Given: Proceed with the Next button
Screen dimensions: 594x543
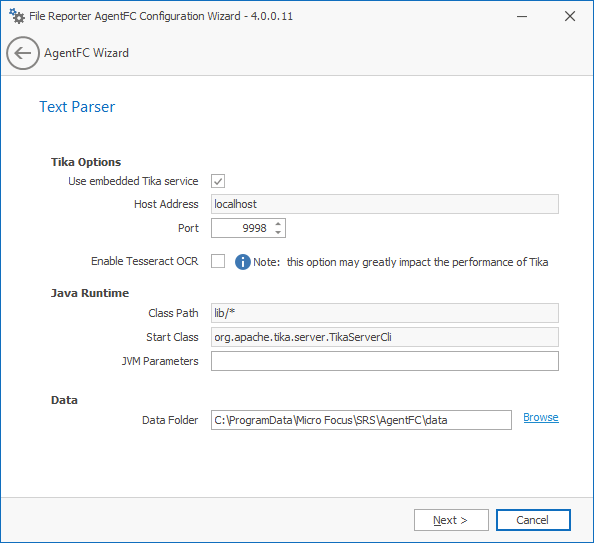Looking at the screenshot, I should (451, 520).
